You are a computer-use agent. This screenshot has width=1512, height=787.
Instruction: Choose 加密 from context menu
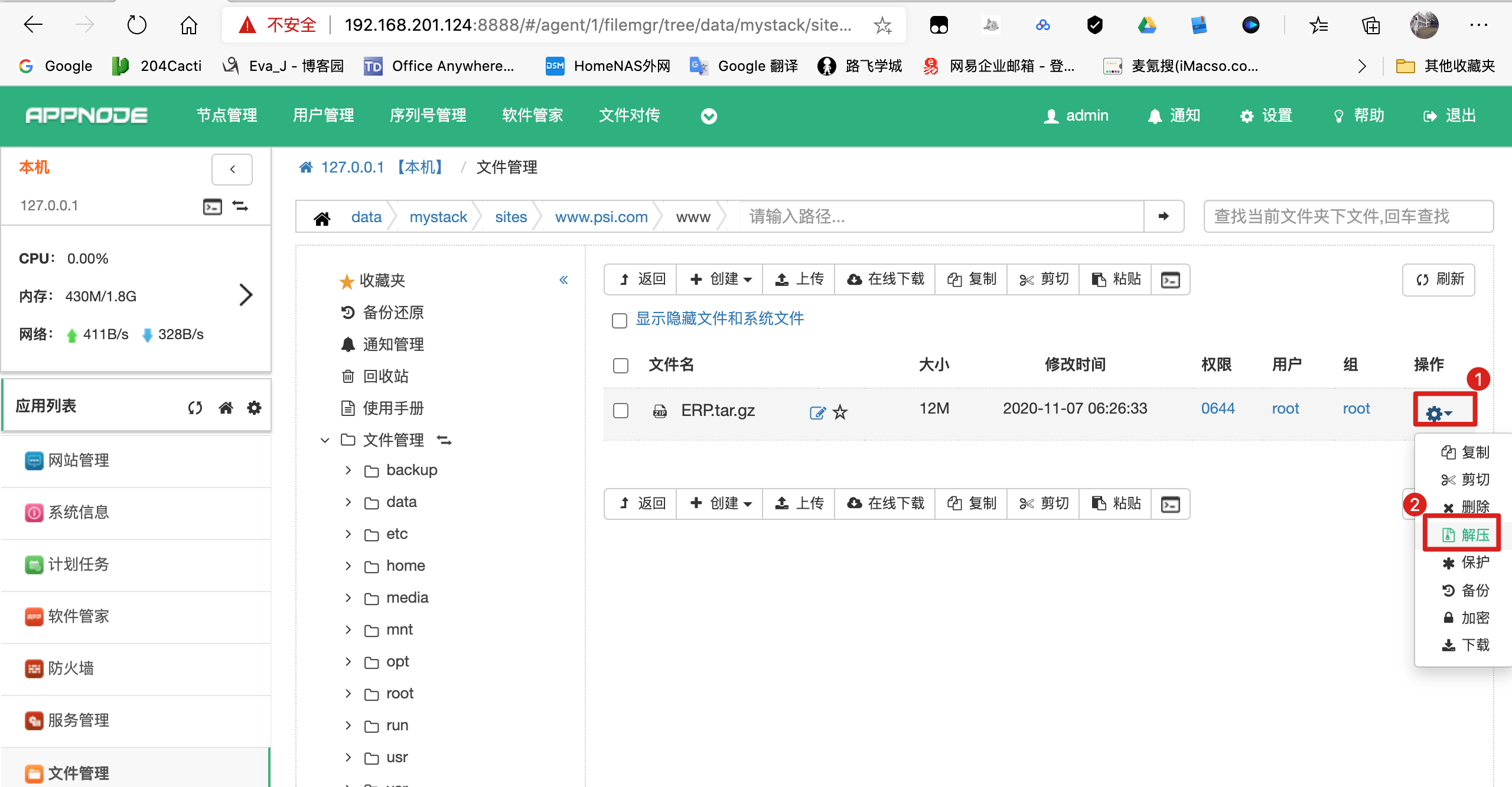tap(1465, 617)
